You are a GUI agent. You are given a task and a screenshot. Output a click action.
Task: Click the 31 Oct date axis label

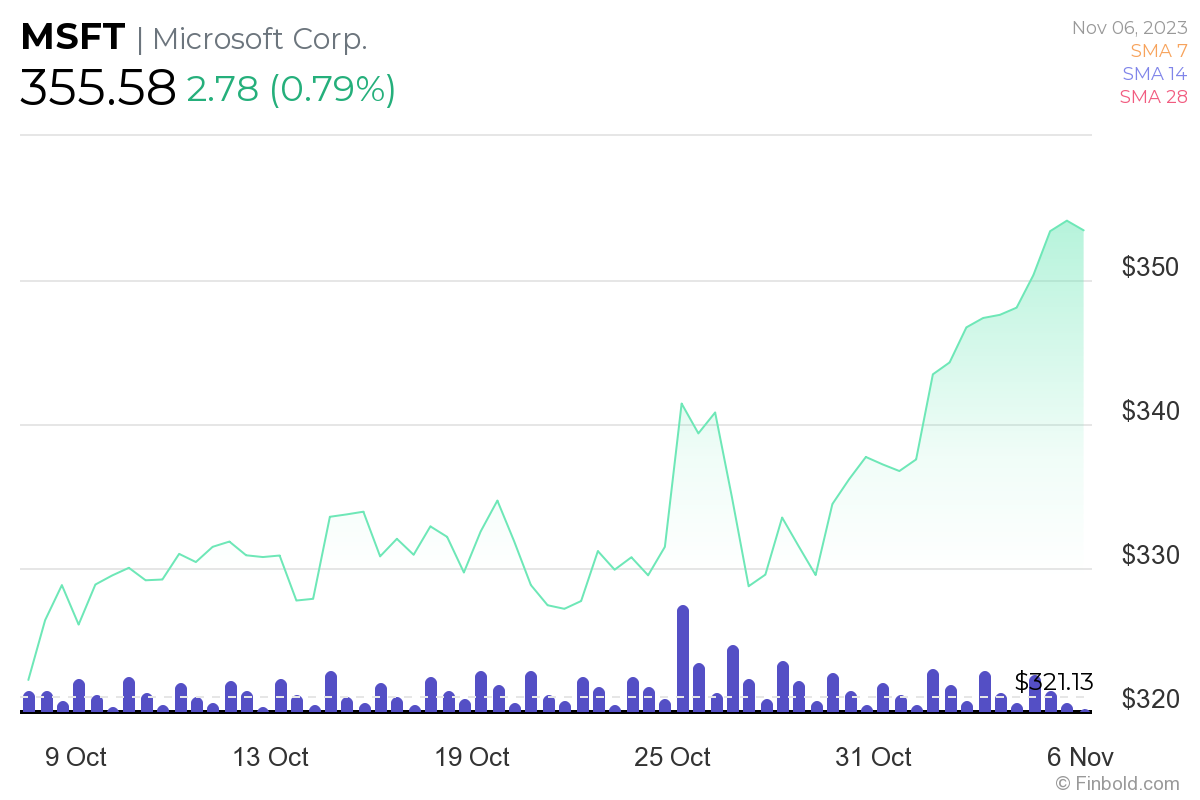click(873, 757)
